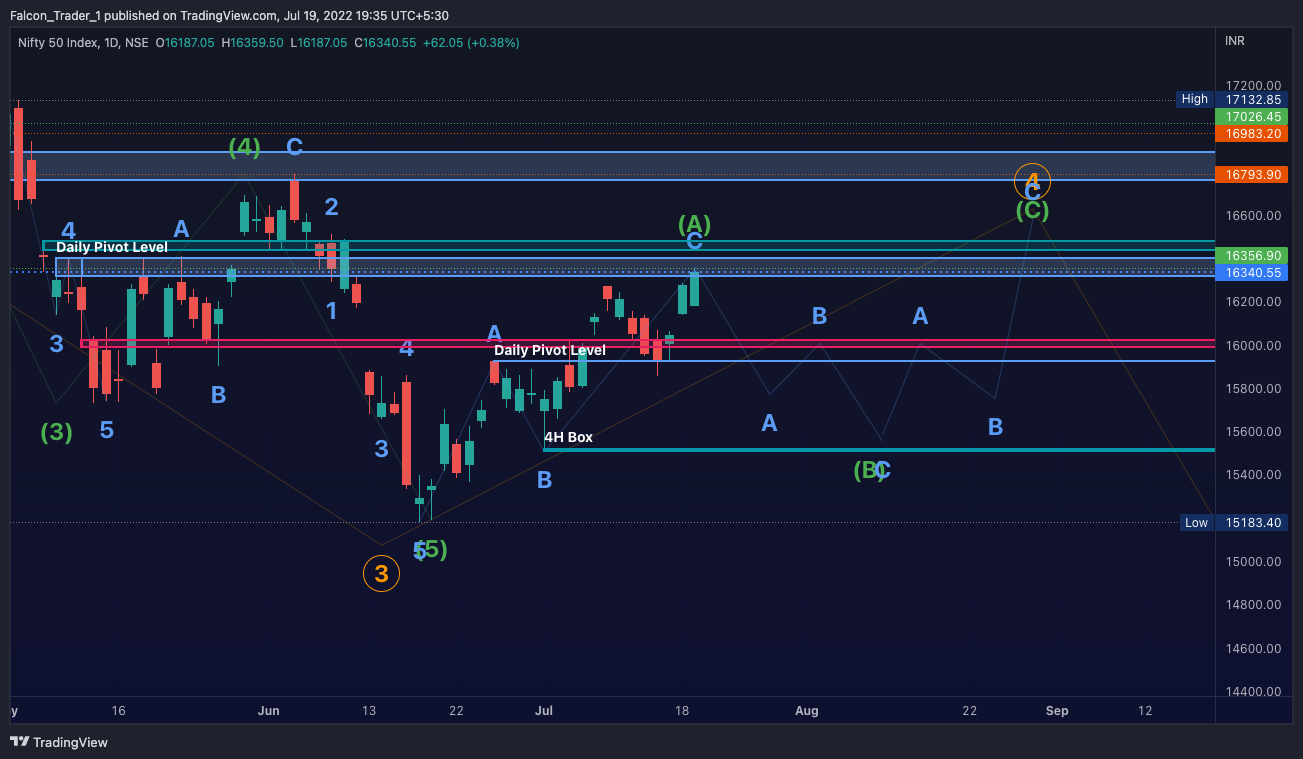
Task: Select the orange circled wave 3 label
Action: coord(381,574)
